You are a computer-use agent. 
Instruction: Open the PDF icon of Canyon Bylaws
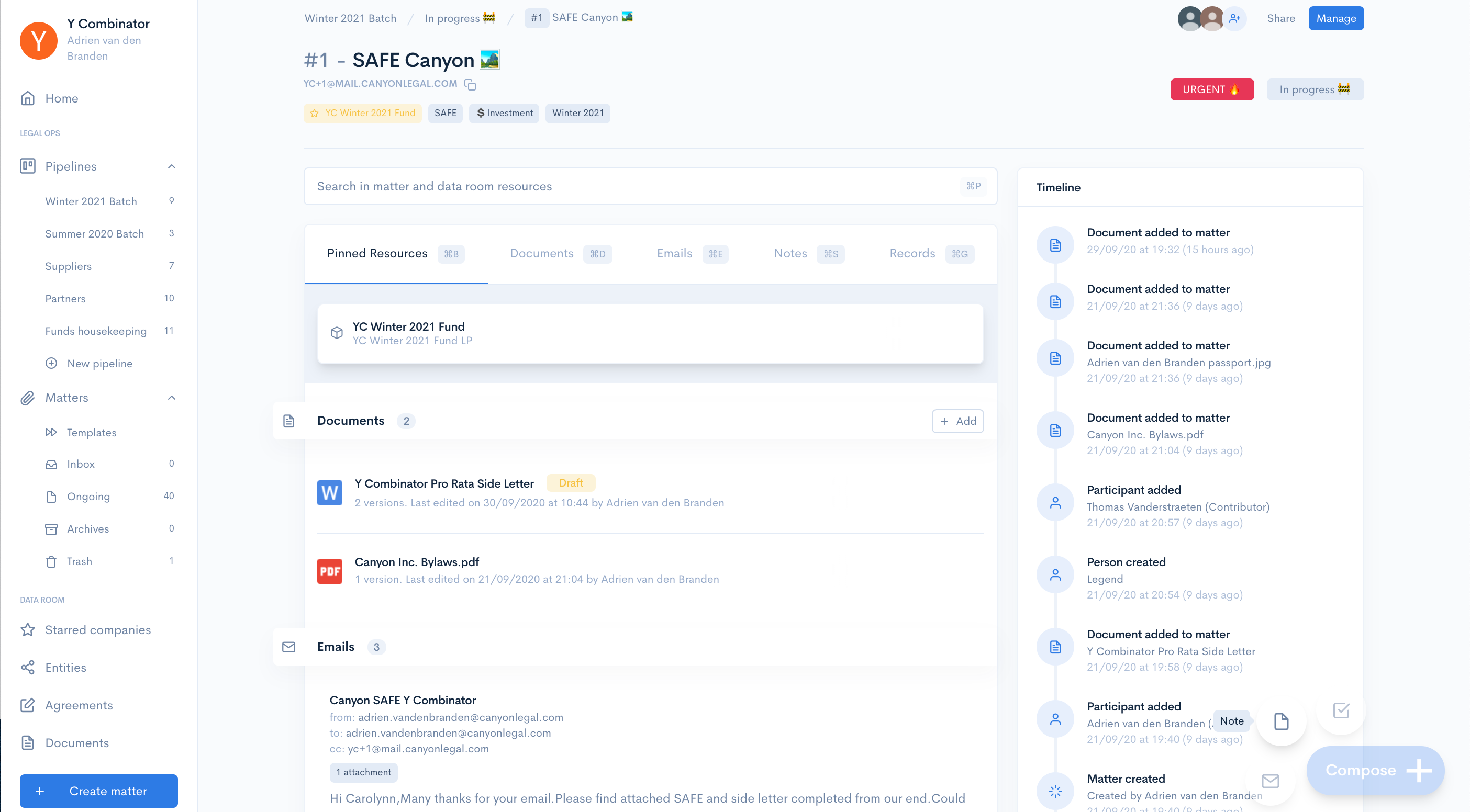(x=329, y=571)
